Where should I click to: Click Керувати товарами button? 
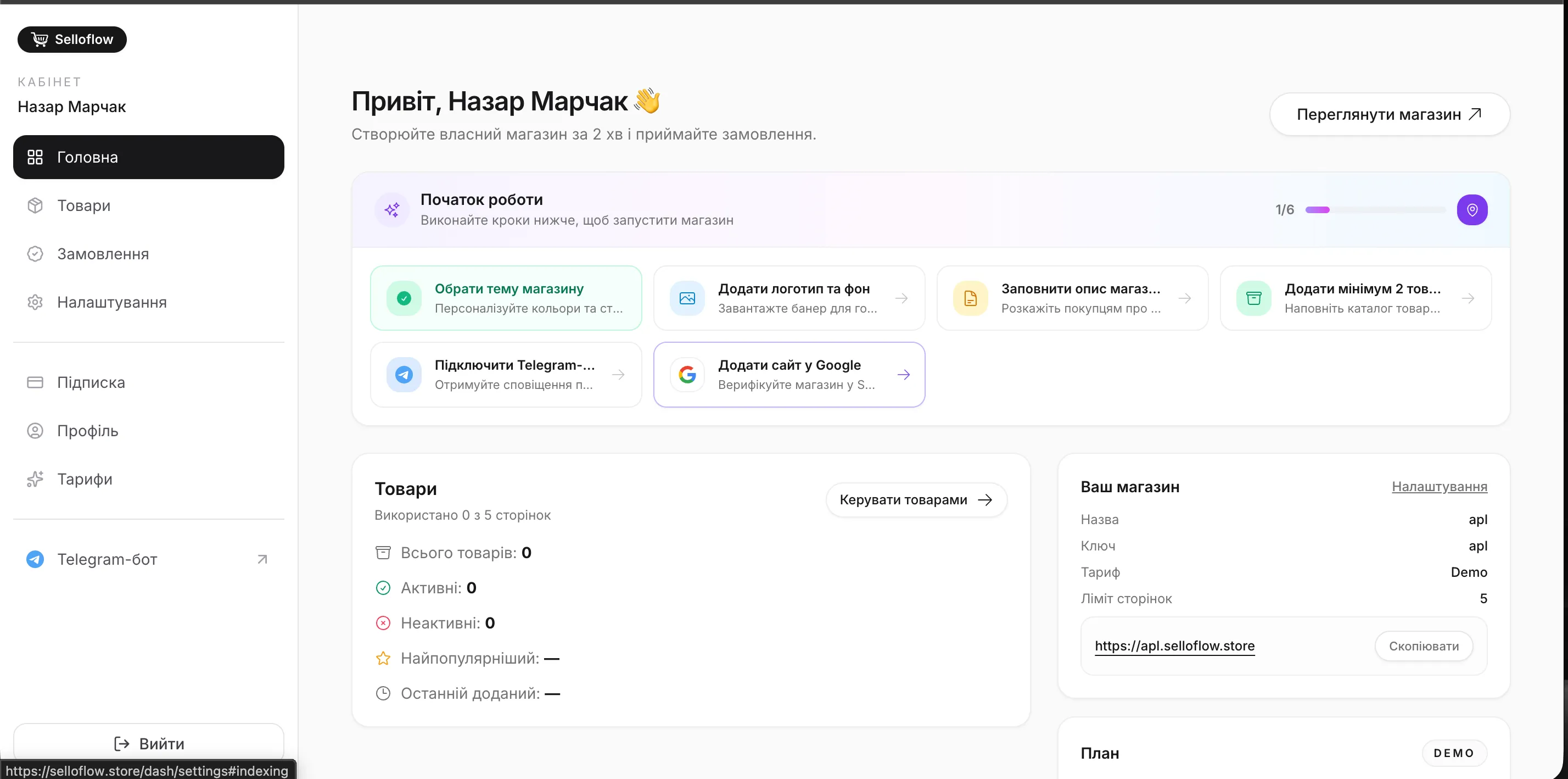click(916, 500)
